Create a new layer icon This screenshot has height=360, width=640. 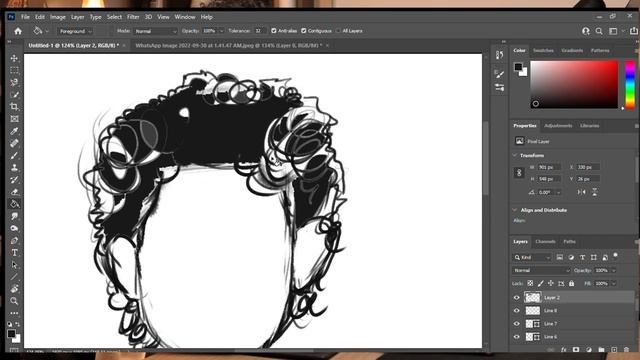point(614,350)
